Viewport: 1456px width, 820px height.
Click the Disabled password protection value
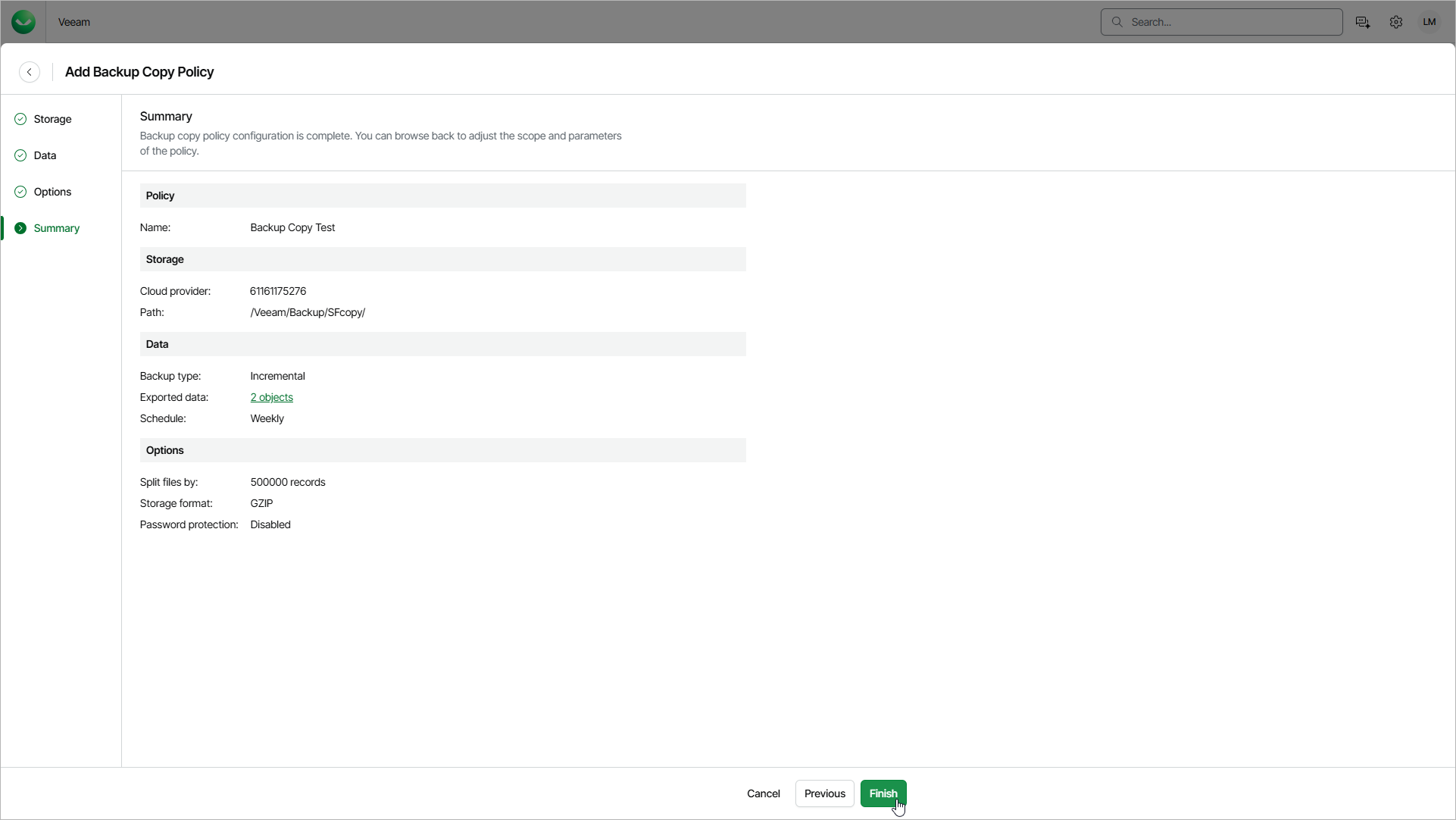tap(270, 524)
